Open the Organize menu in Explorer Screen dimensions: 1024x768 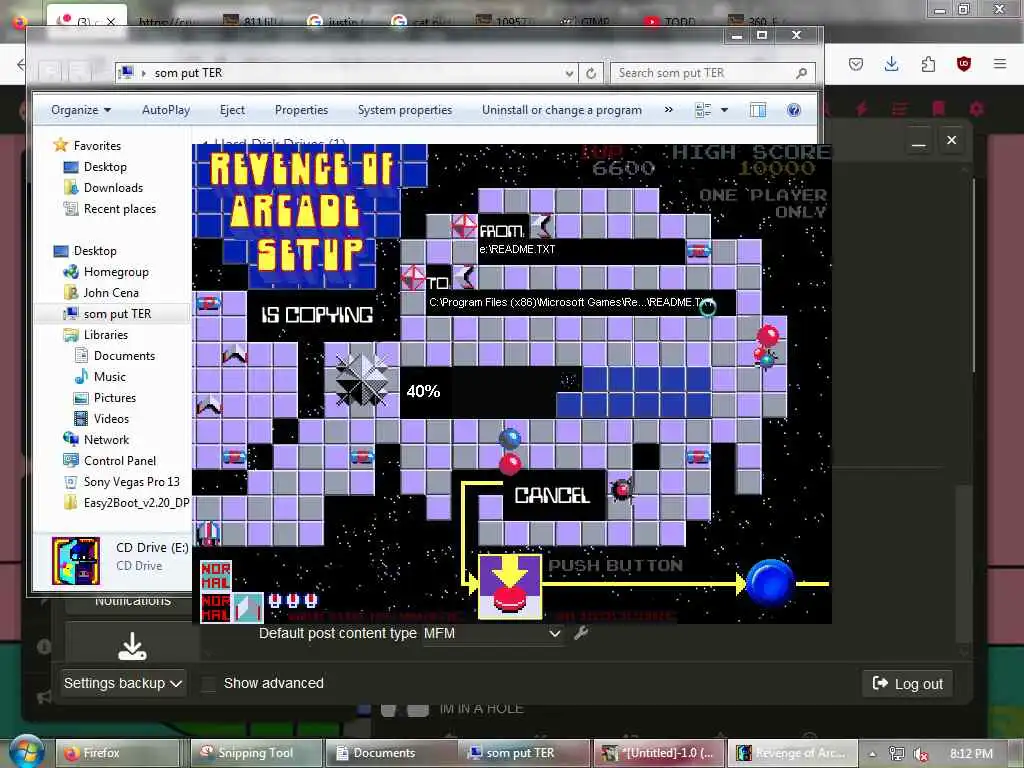(81, 110)
